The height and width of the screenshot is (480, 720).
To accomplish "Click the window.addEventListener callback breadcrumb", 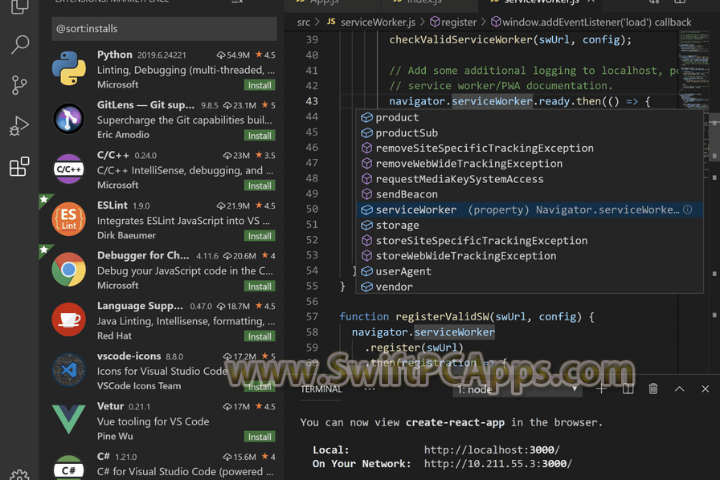I will pos(591,22).
